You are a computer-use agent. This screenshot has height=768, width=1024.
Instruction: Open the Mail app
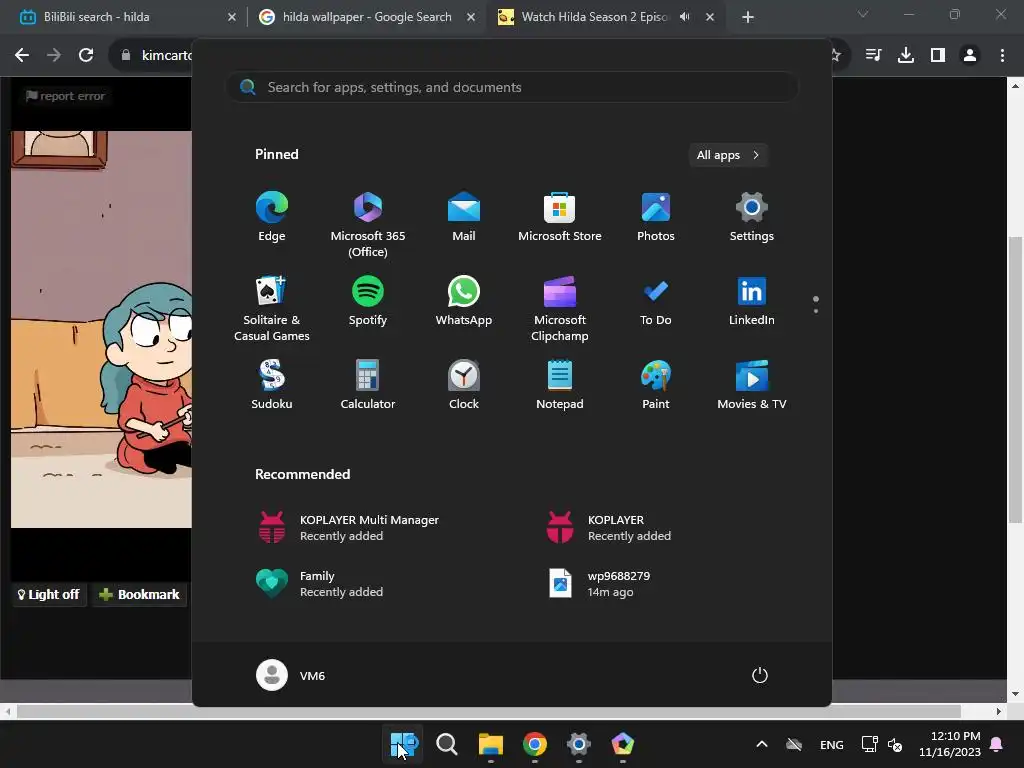[x=464, y=217]
